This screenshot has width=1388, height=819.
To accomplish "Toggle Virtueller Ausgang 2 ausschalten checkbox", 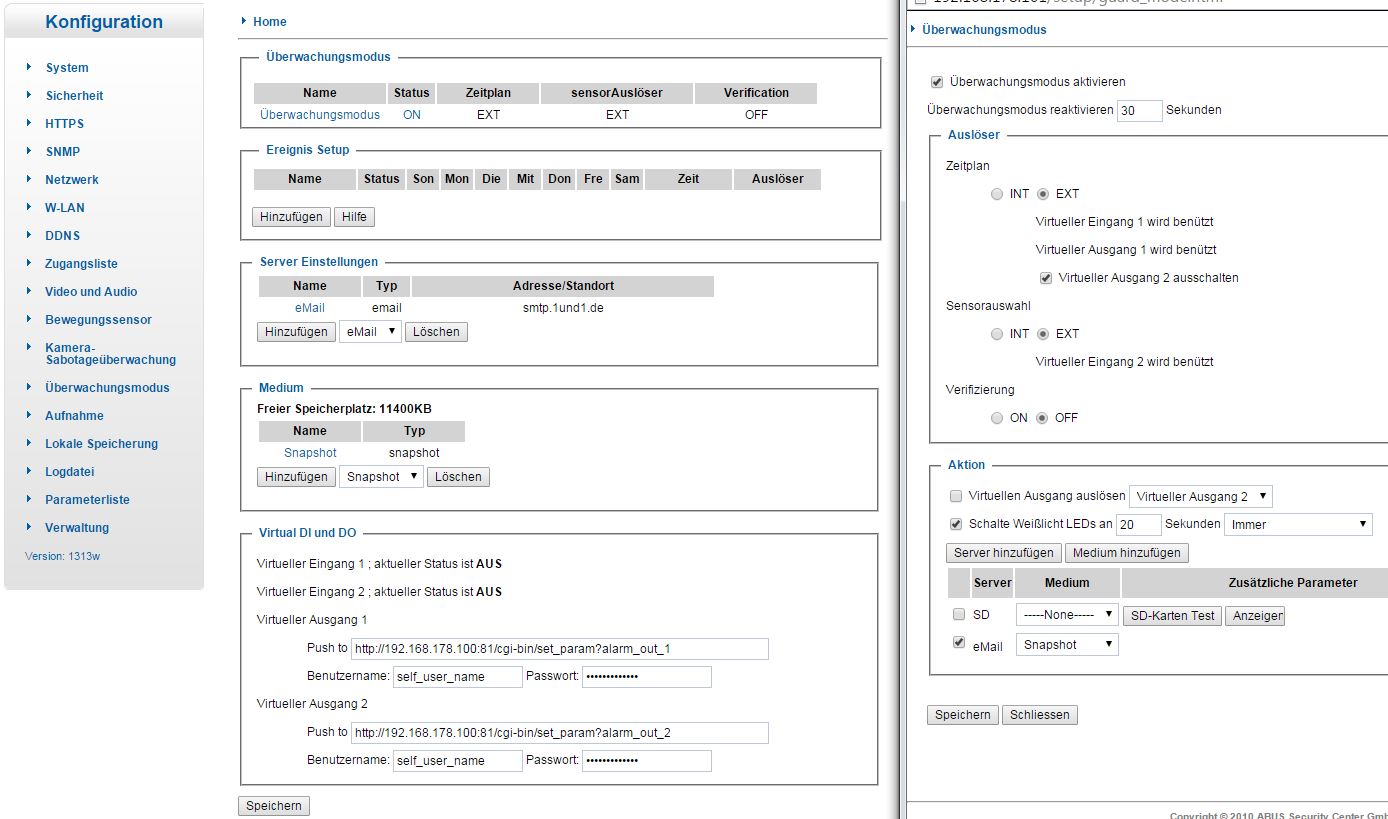I will (x=1046, y=278).
